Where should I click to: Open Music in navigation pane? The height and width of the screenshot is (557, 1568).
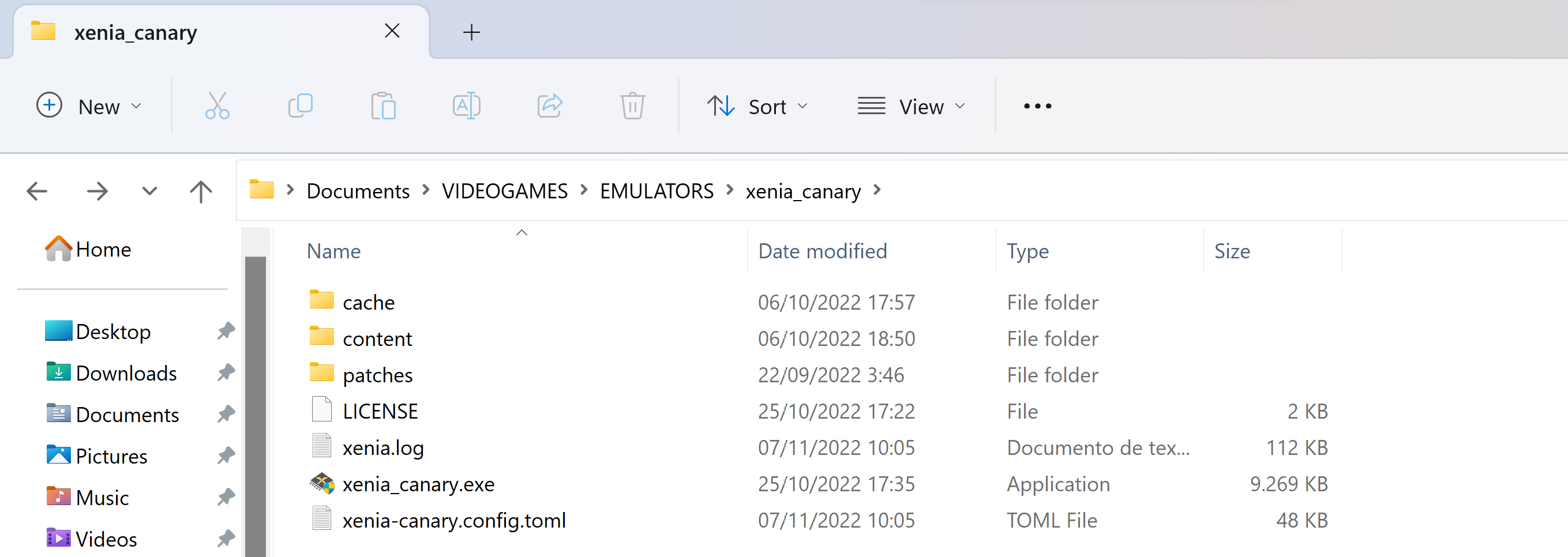(x=87, y=498)
